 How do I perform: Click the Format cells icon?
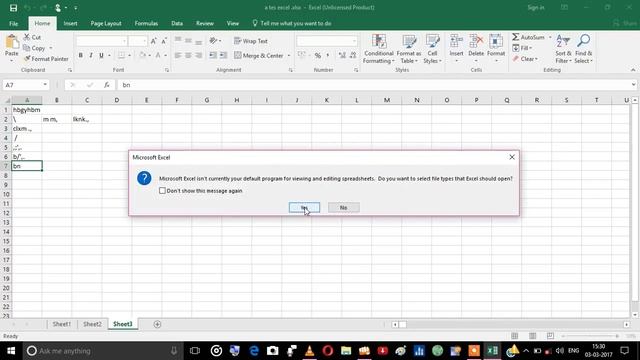pos(496,42)
